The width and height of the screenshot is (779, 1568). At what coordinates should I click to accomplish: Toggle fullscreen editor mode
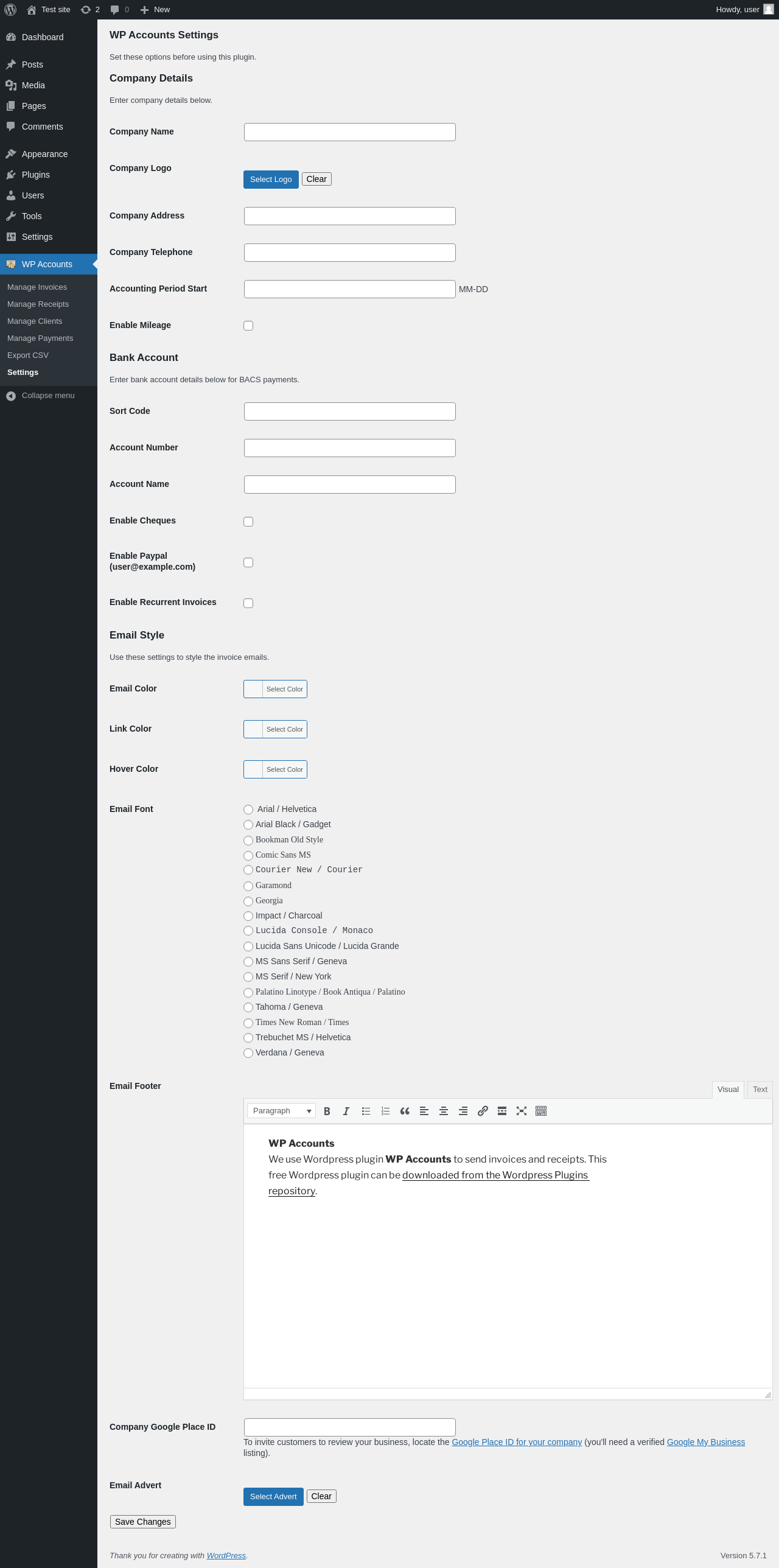[x=522, y=1111]
